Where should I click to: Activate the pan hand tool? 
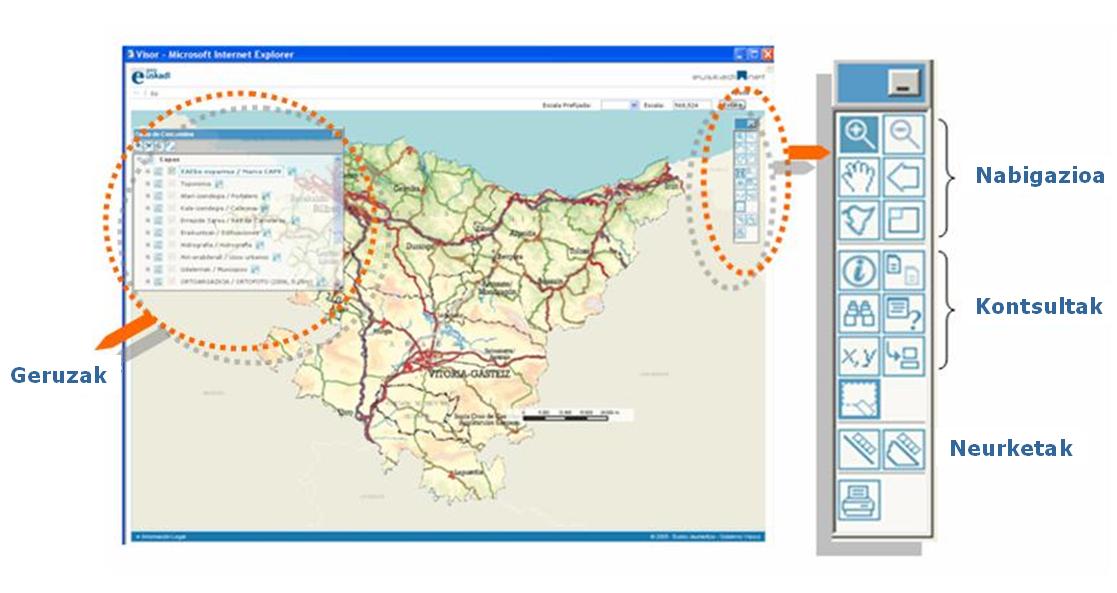(859, 177)
